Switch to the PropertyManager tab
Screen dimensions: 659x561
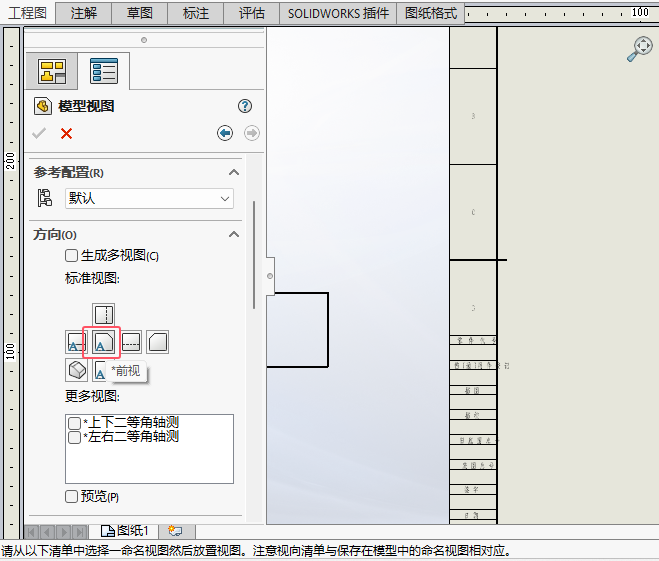pyautogui.click(x=103, y=71)
